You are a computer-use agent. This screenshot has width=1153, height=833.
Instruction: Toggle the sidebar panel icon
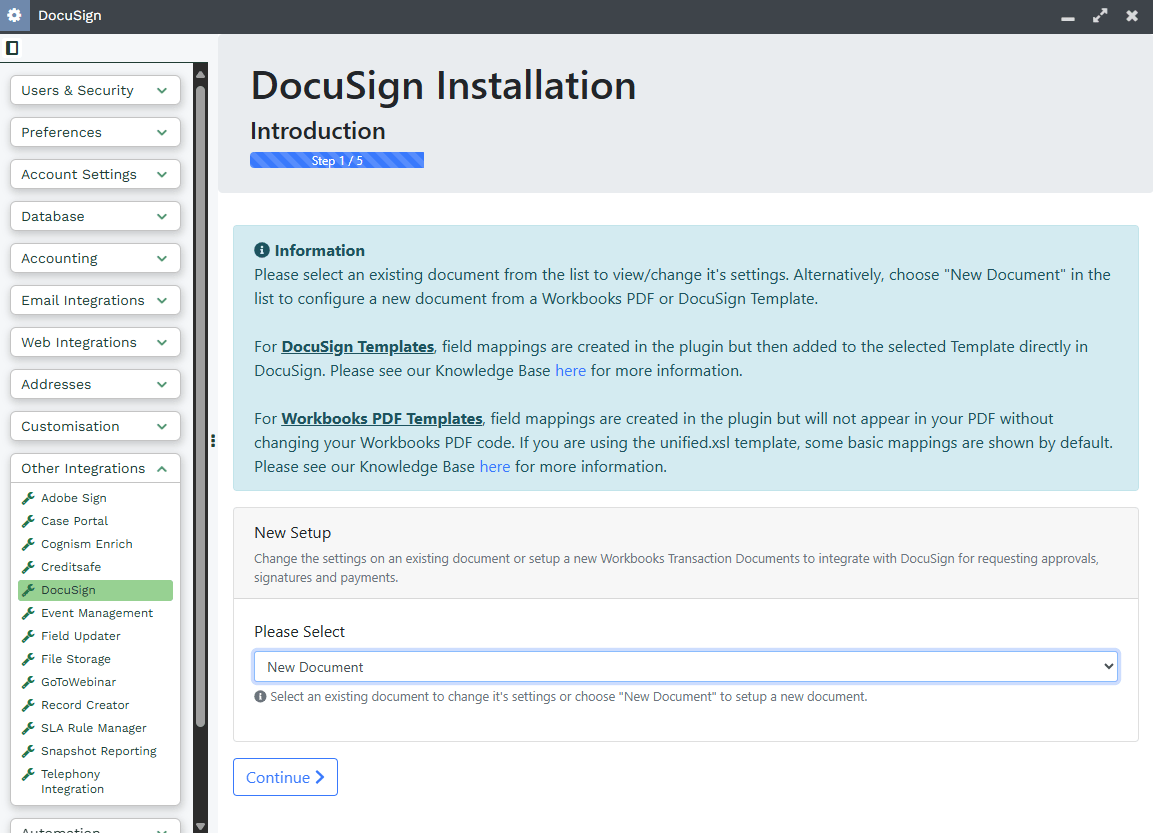tap(12, 49)
